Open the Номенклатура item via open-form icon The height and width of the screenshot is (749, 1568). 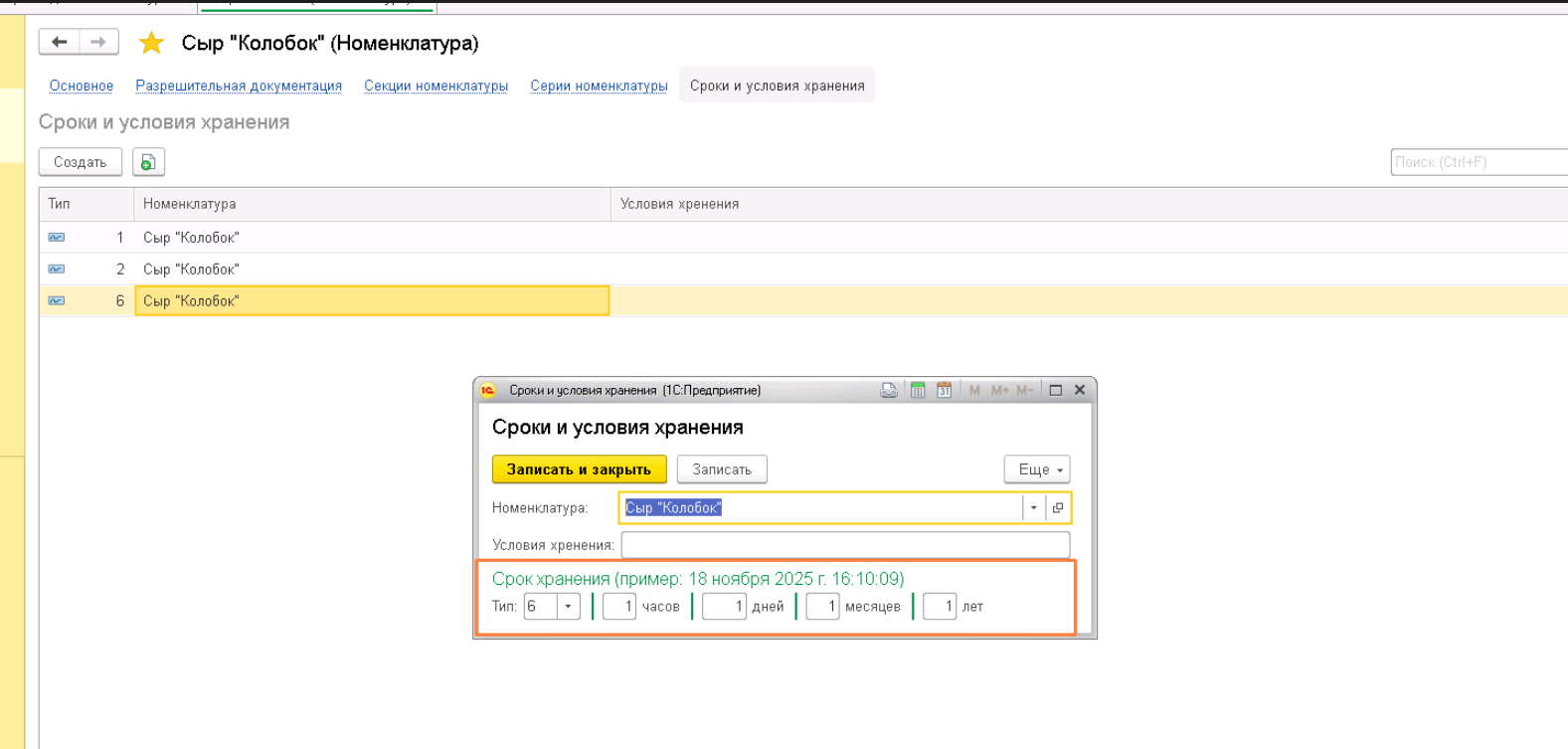[x=1058, y=508]
